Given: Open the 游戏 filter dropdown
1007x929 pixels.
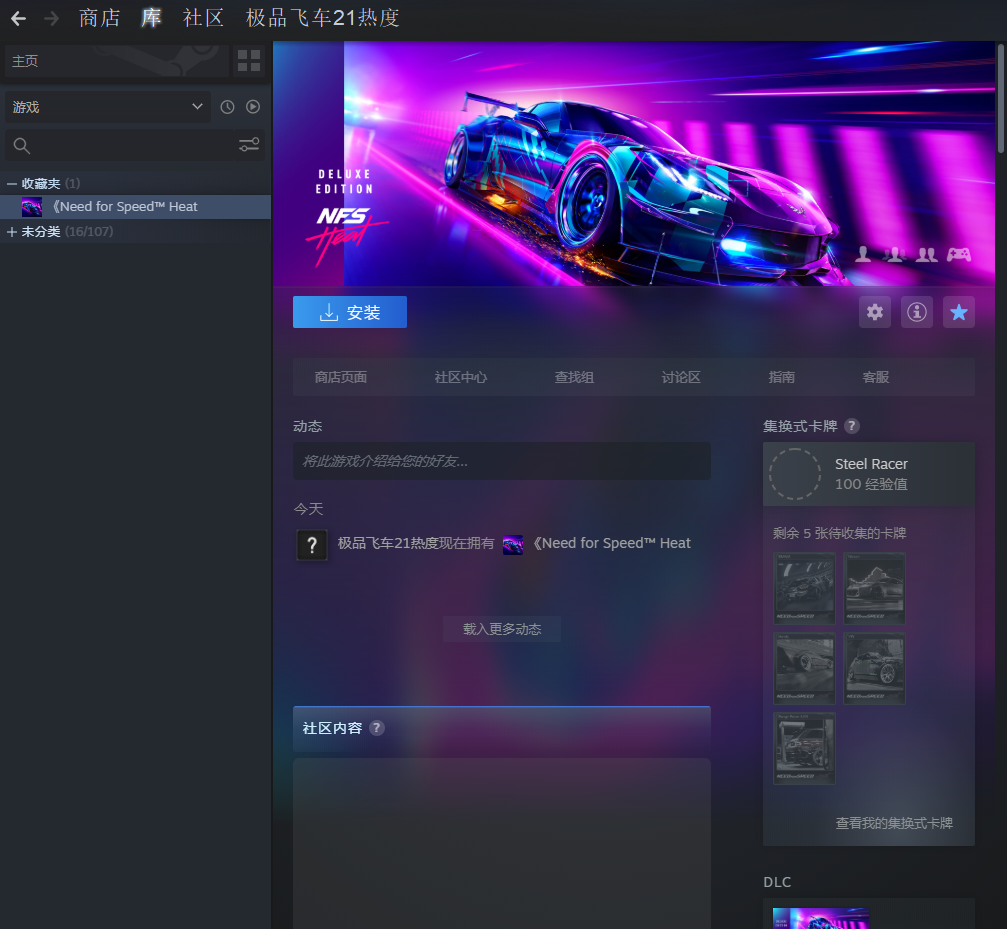Looking at the screenshot, I should (107, 107).
